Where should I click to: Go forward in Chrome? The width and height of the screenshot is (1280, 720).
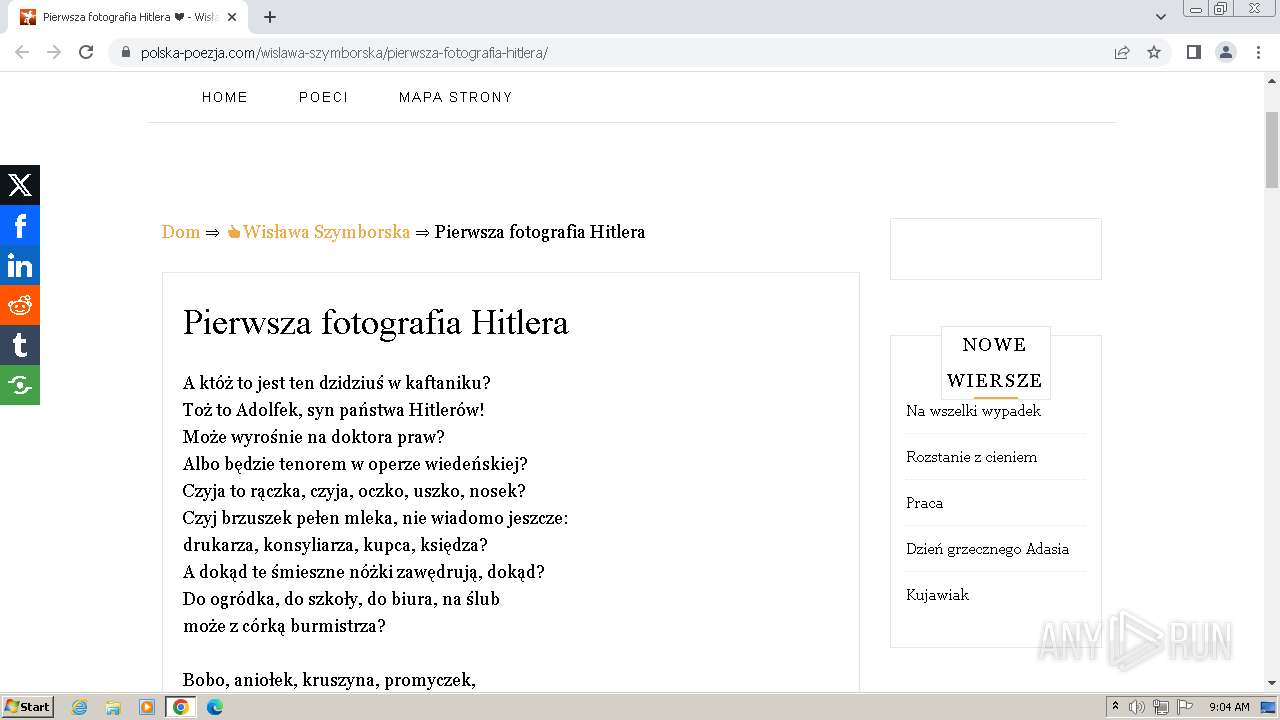point(54,52)
